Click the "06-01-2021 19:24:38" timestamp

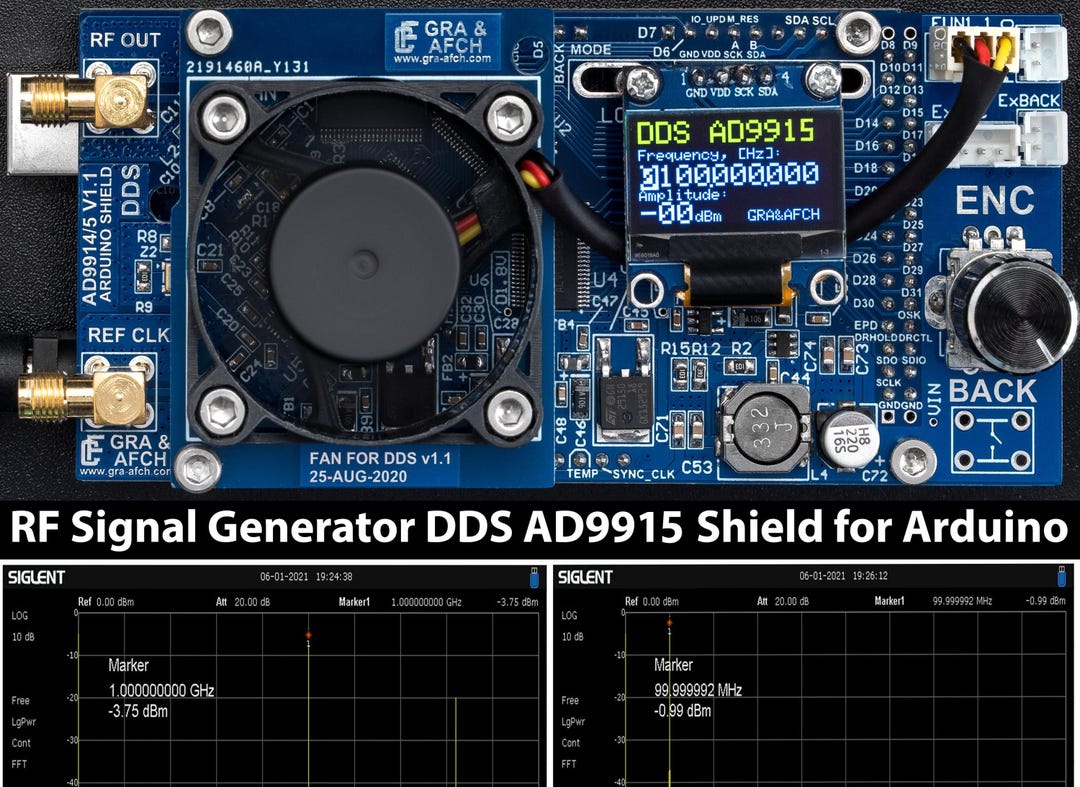[306, 577]
